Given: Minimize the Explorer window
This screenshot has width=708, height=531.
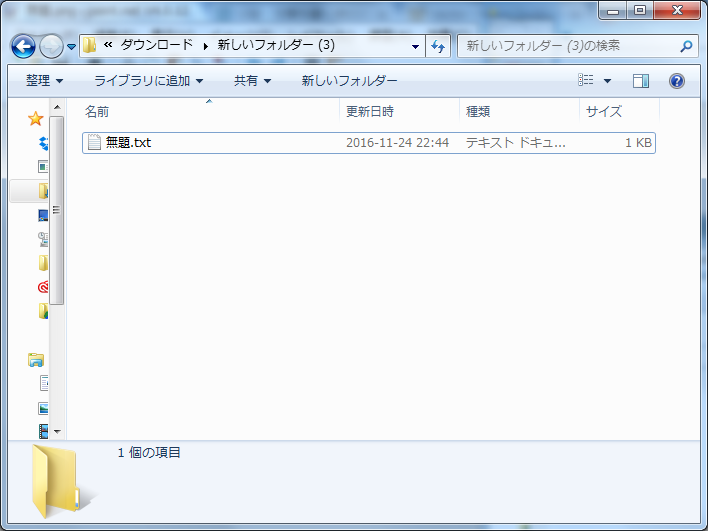Looking at the screenshot, I should coord(613,10).
